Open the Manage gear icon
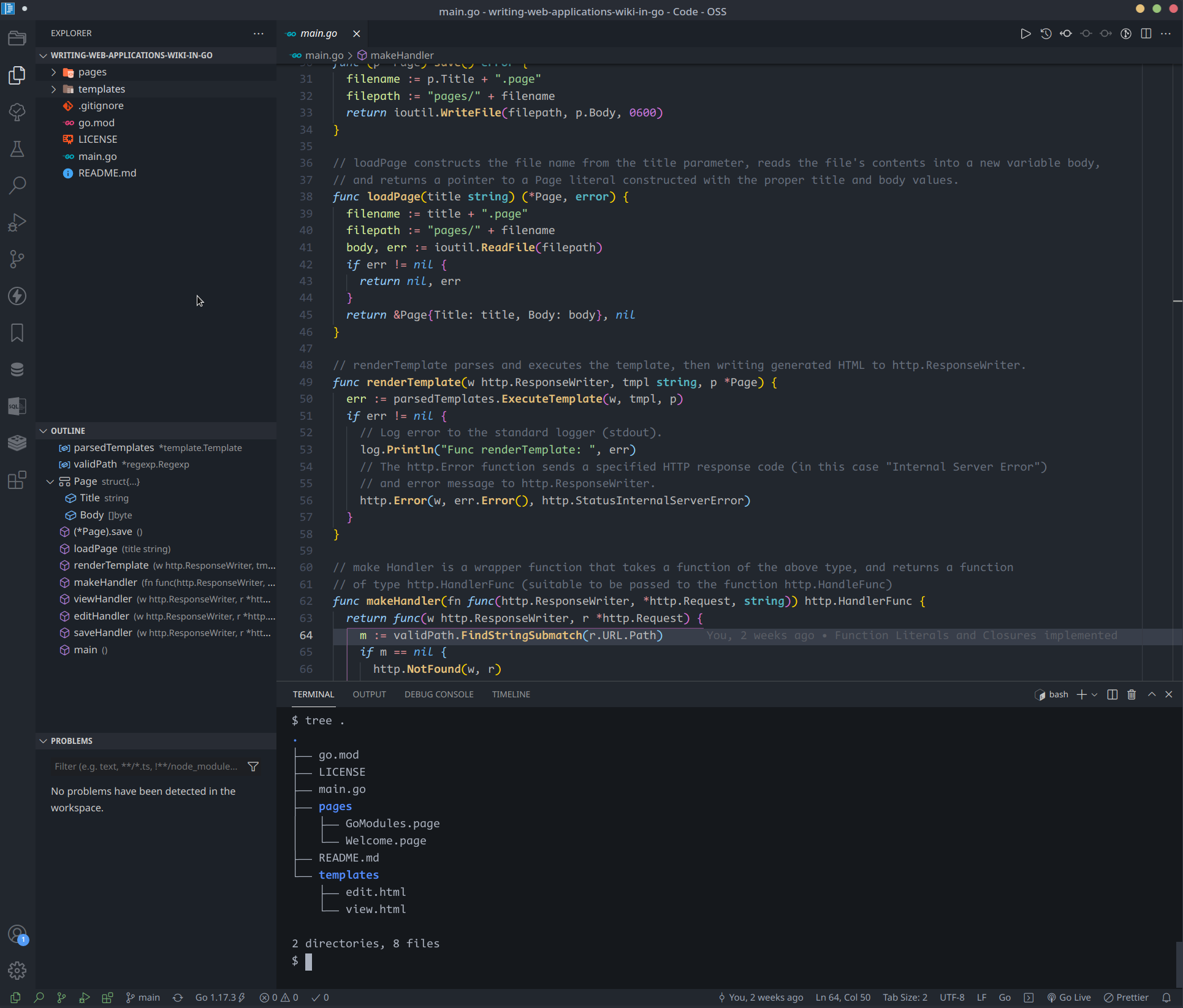The image size is (1183, 1008). pos(17,970)
